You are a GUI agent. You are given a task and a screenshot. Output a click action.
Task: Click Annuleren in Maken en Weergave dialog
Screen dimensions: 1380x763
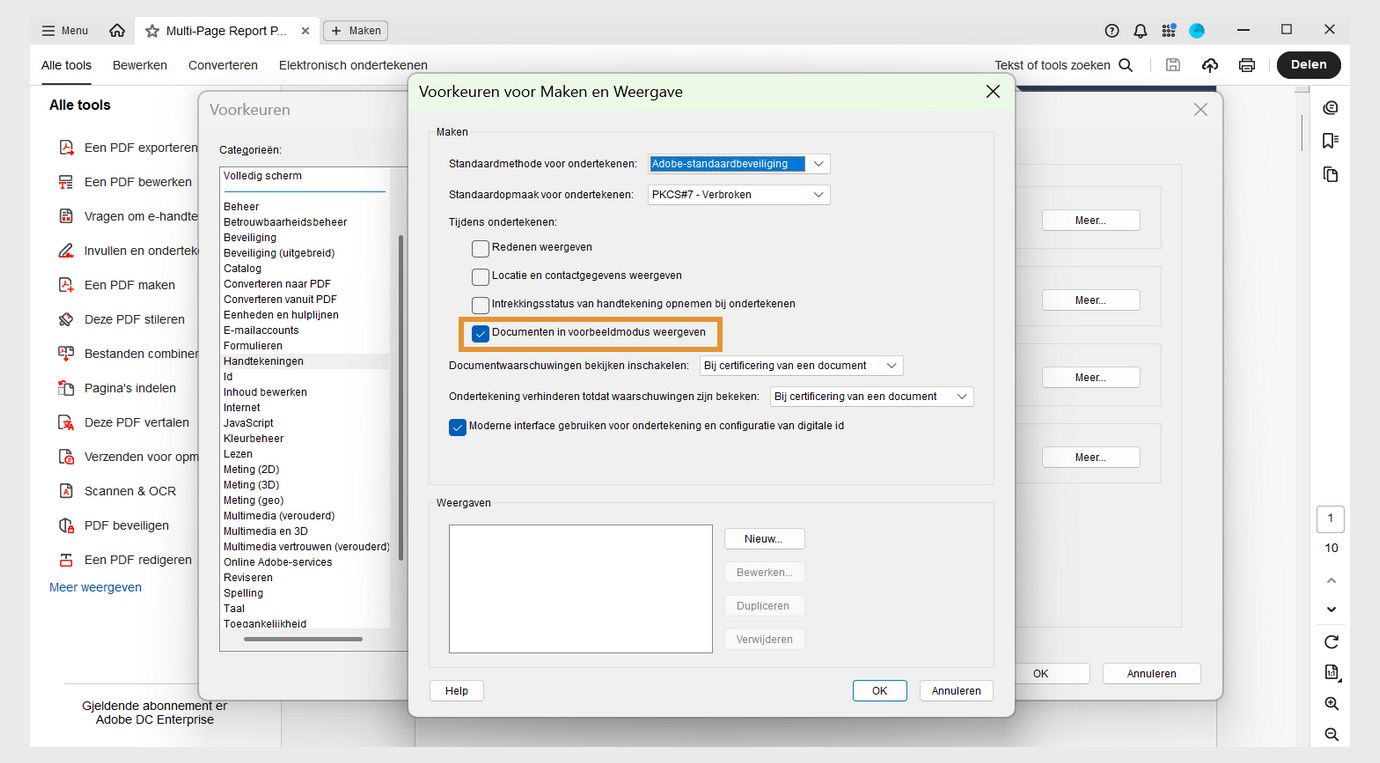tap(957, 691)
